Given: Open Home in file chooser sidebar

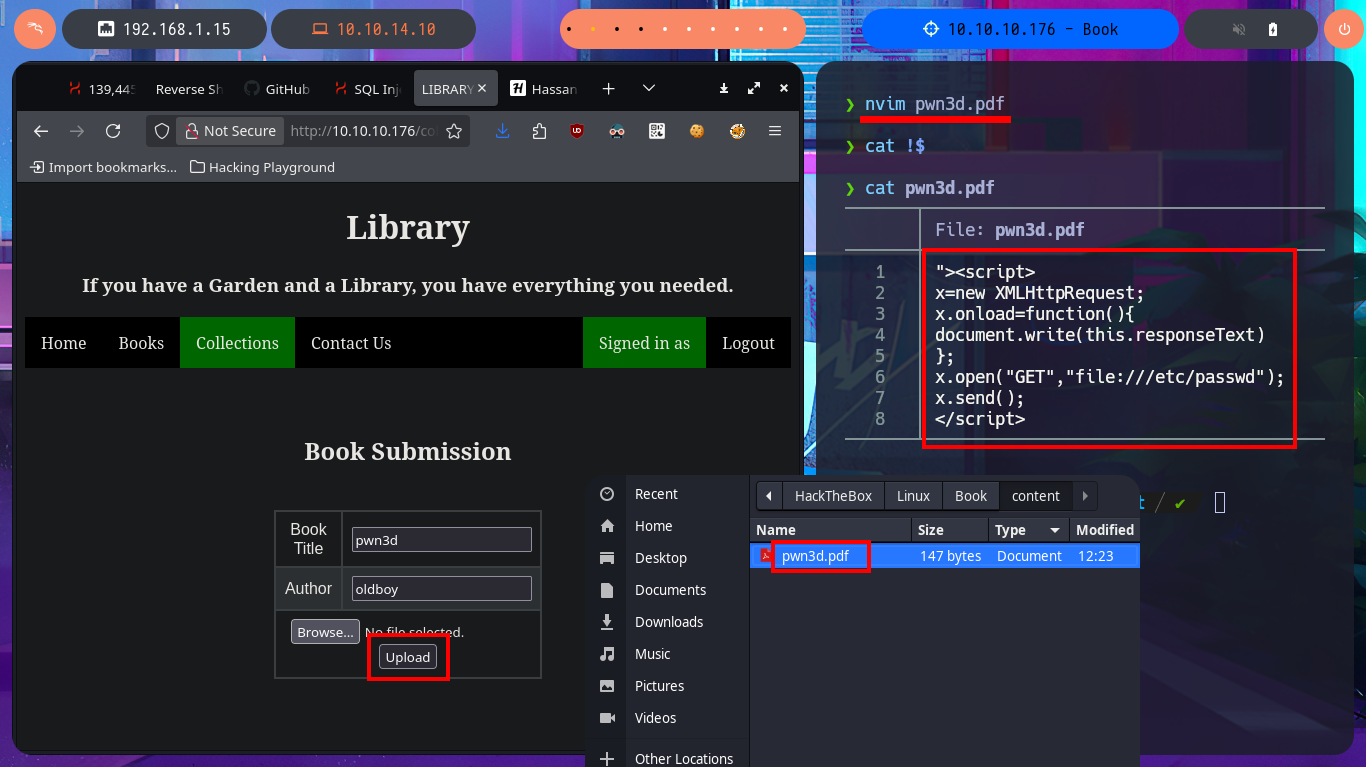Looking at the screenshot, I should (667, 526).
